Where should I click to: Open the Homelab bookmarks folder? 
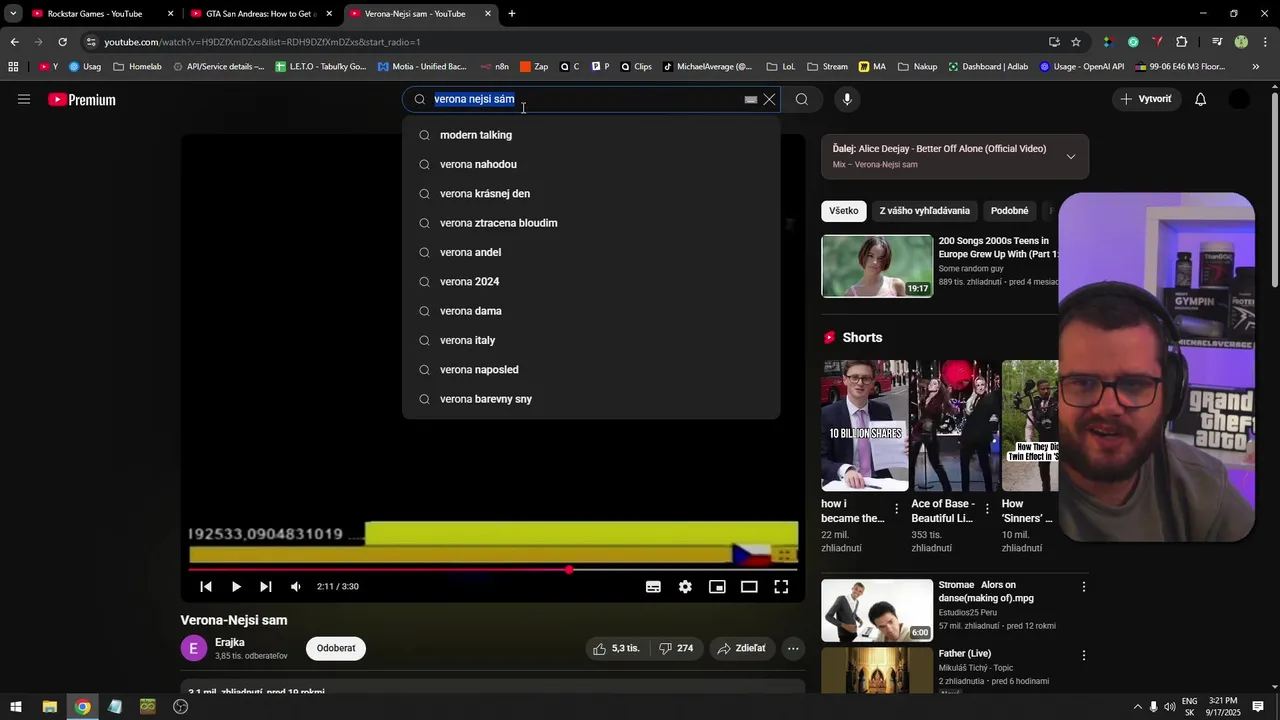pos(137,67)
